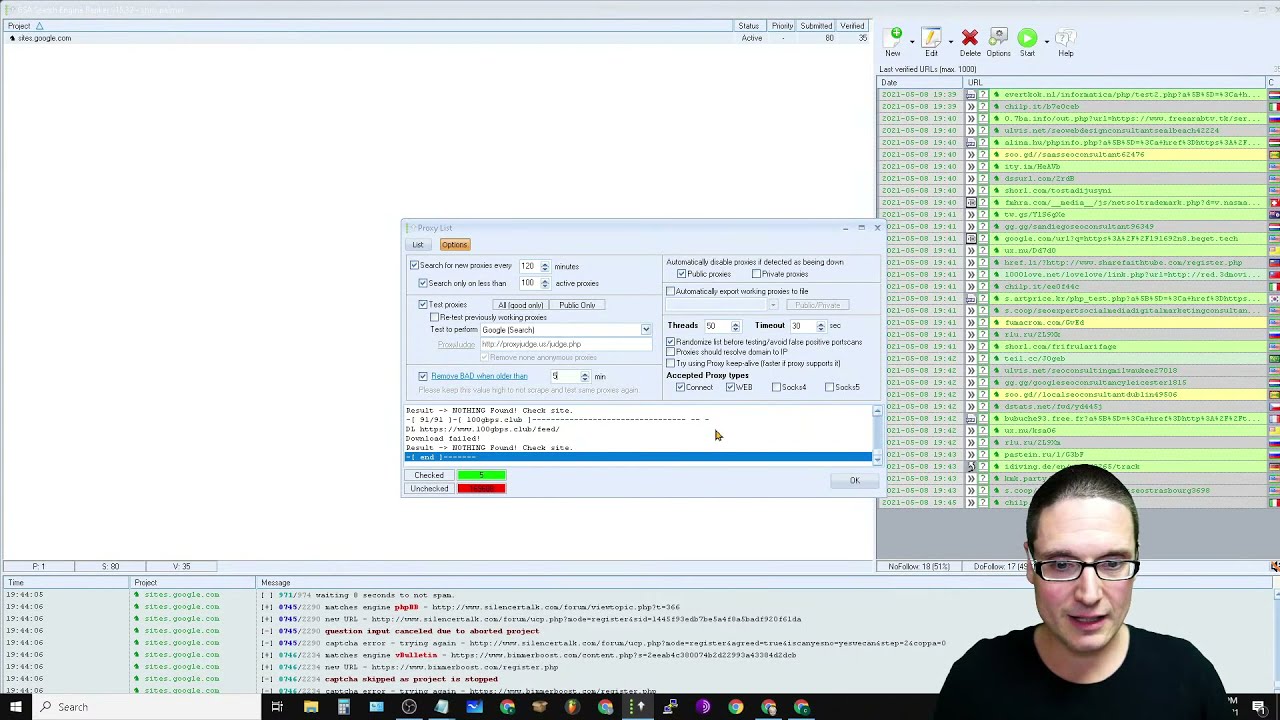Viewport: 1280px width, 720px height.
Task: Open Test to perform Google (Search) dropdown
Action: pyautogui.click(x=646, y=330)
